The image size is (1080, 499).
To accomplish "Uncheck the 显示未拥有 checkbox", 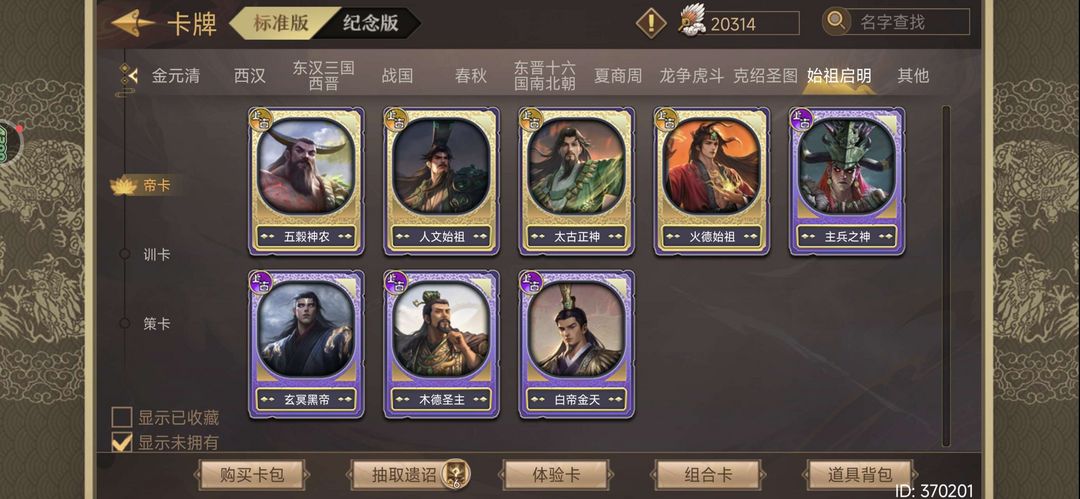I will click(122, 442).
